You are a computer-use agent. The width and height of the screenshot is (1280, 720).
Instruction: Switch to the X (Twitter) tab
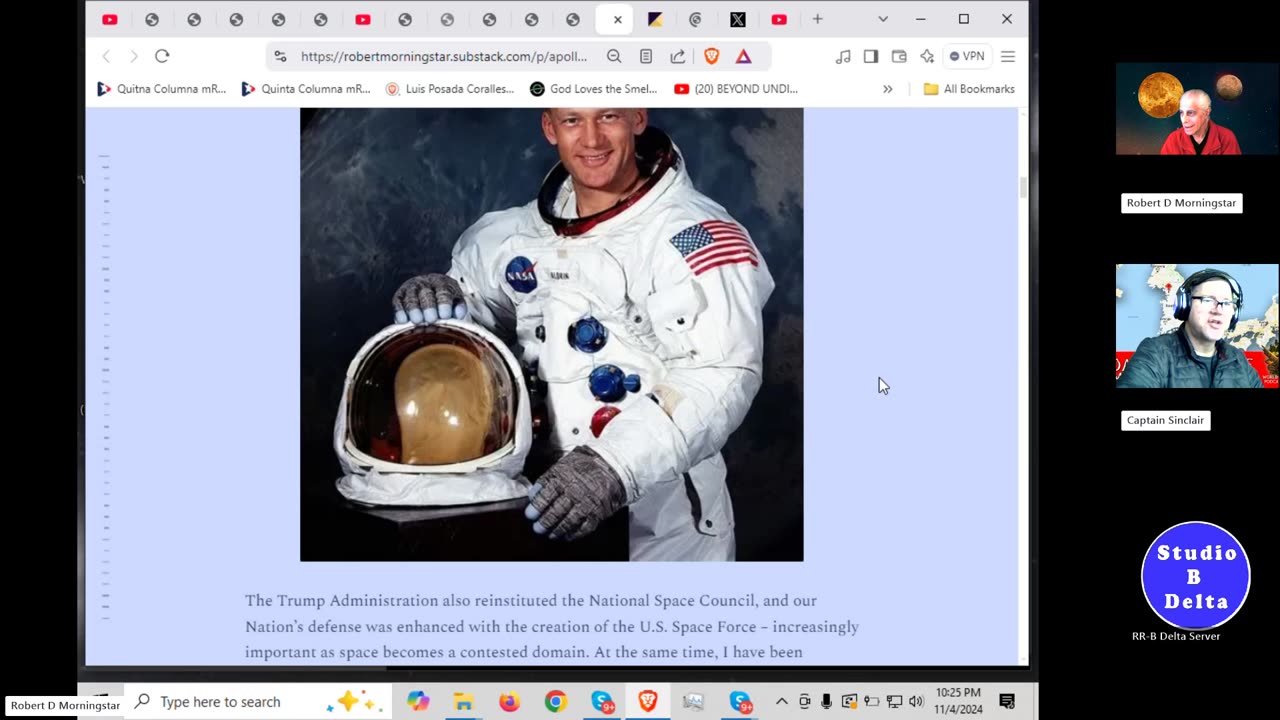coord(737,19)
